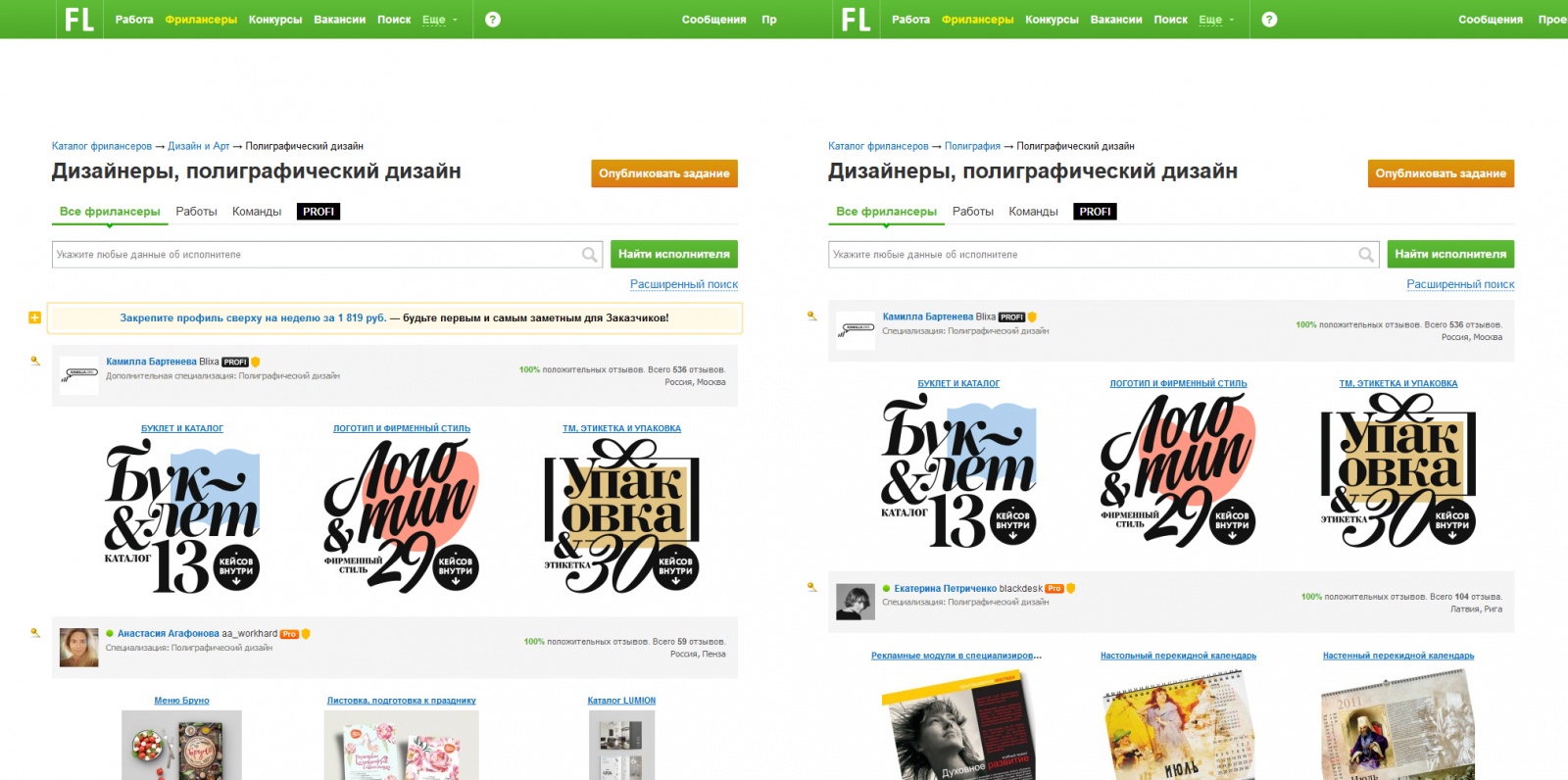Open Логотип 29 thumbnail on left page

tap(402, 515)
